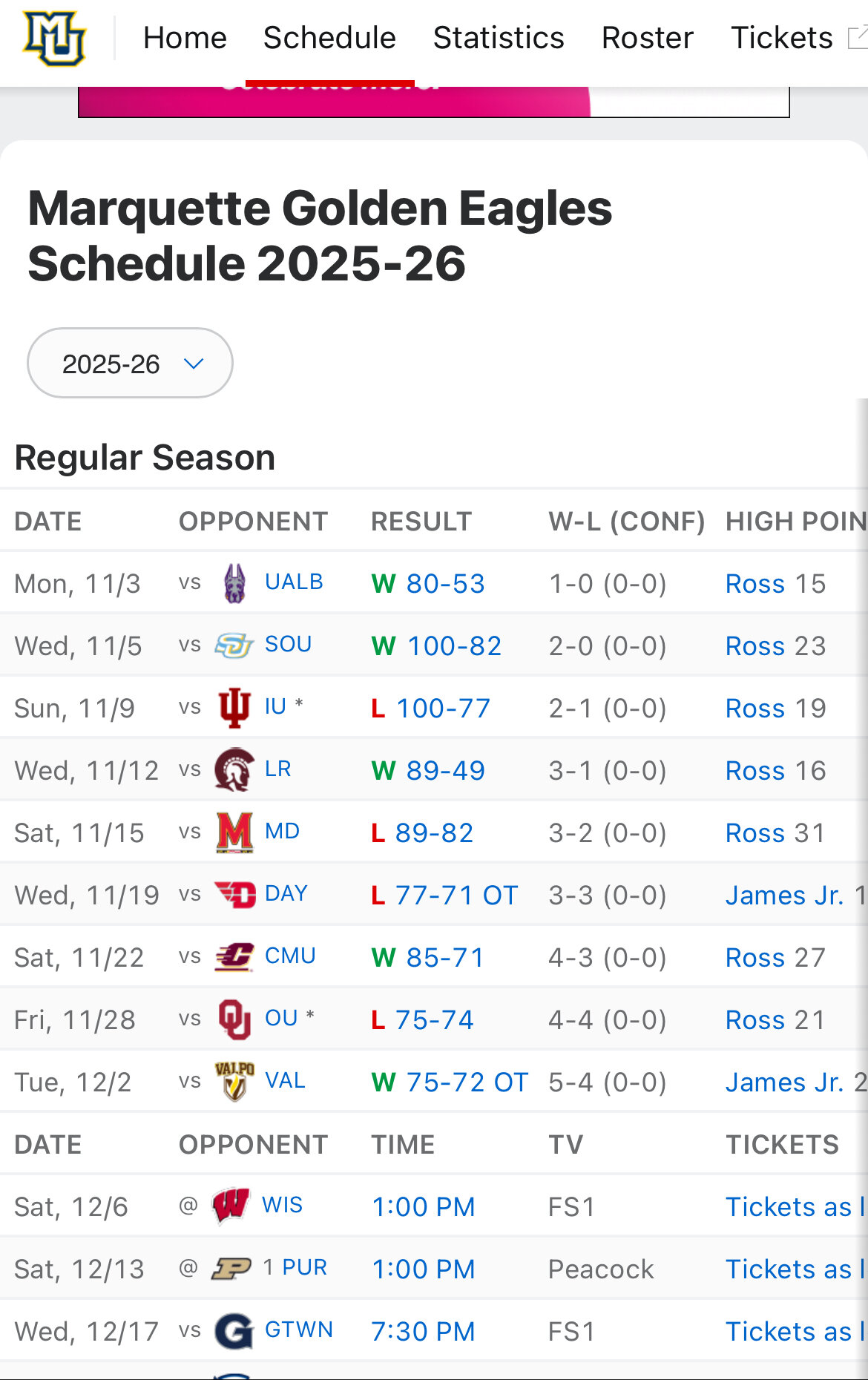The width and height of the screenshot is (868, 1380).
Task: Open the Statistics tab
Action: point(499,39)
